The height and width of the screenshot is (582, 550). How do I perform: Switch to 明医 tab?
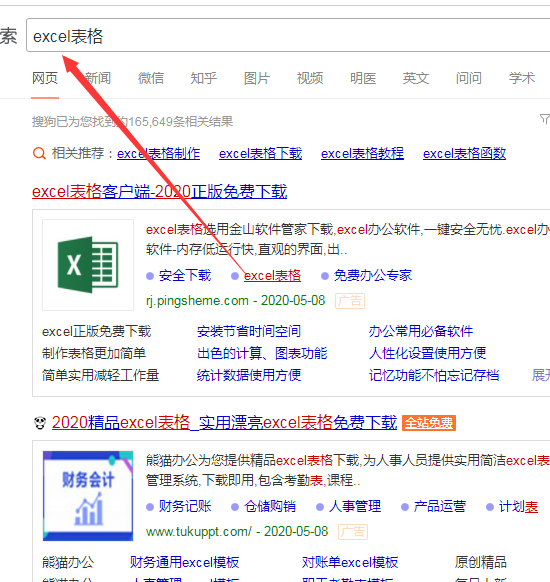[x=363, y=78]
